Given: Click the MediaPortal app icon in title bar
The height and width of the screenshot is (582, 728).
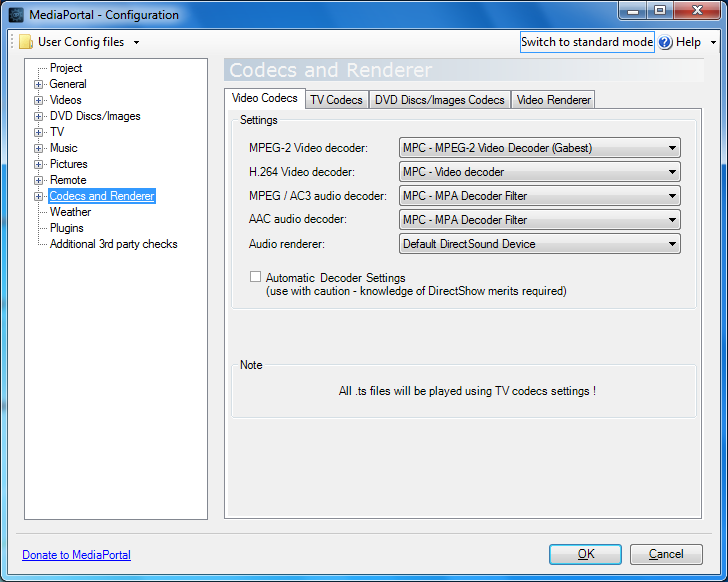Looking at the screenshot, I should 16,15.
